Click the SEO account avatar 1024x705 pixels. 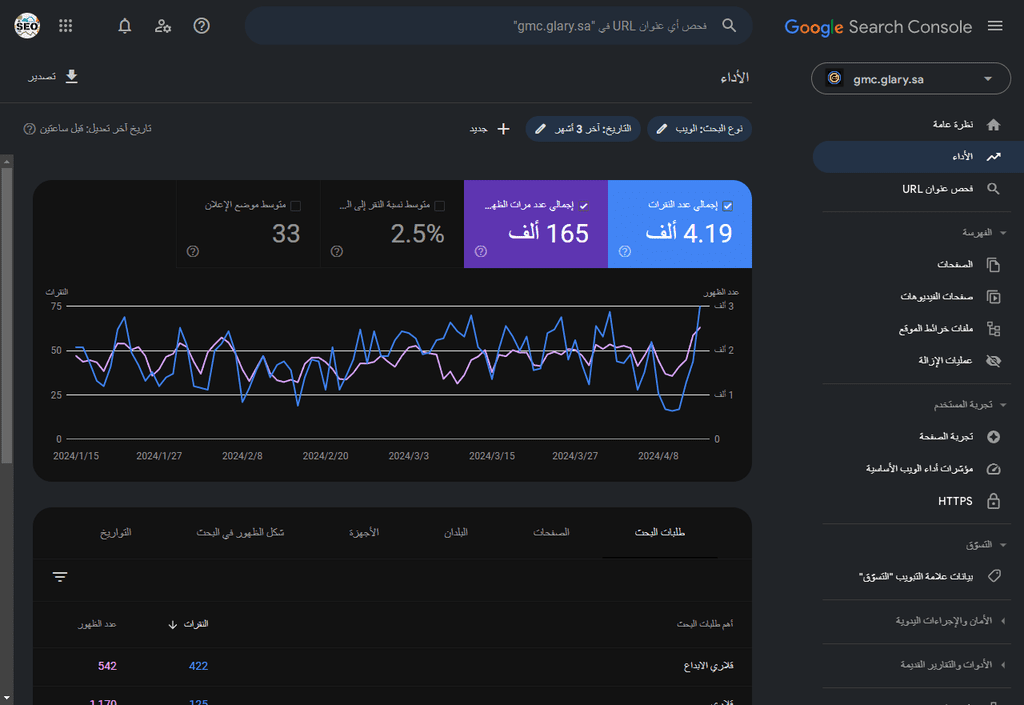click(27, 26)
